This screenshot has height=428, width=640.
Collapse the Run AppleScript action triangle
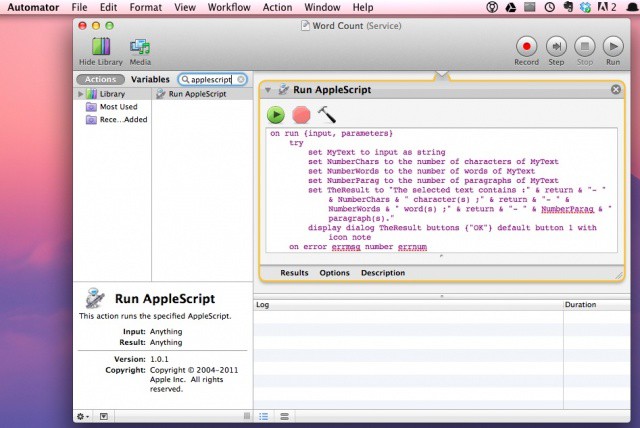click(x=269, y=90)
